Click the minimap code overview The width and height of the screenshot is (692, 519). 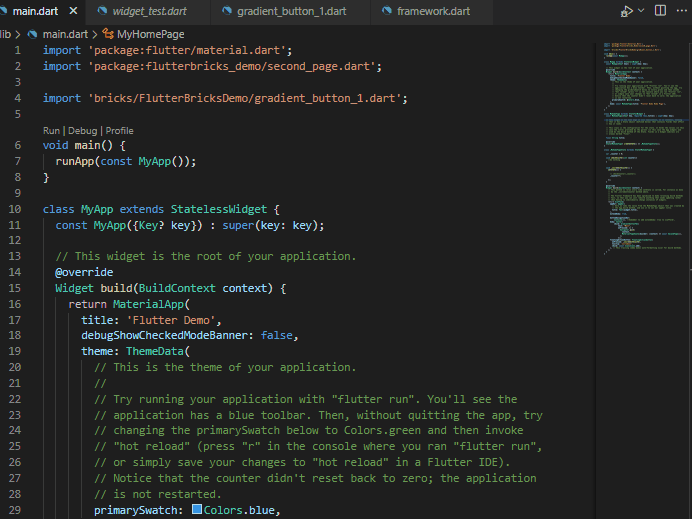click(643, 149)
